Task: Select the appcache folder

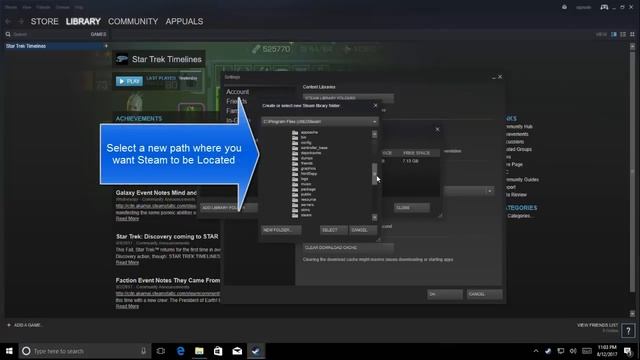Action: coord(309,133)
